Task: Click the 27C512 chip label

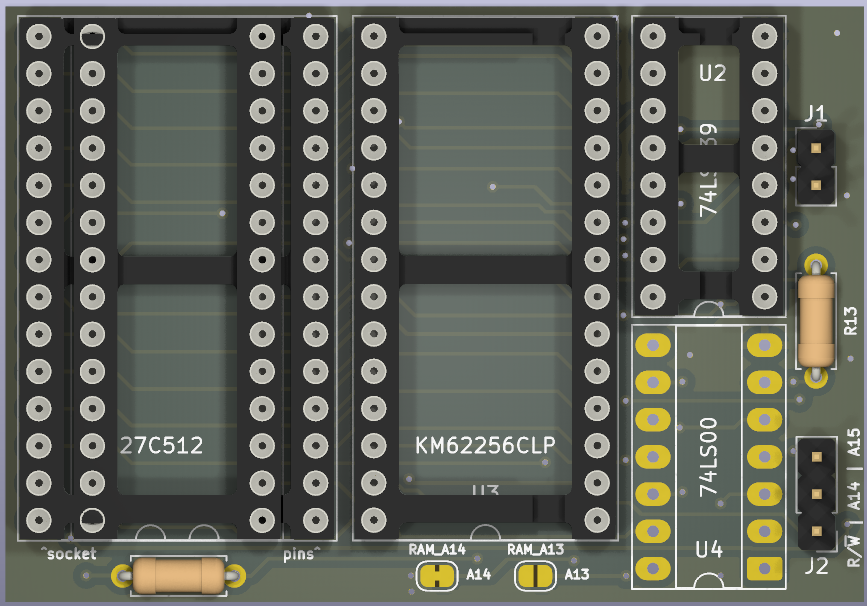Action: pyautogui.click(x=161, y=446)
